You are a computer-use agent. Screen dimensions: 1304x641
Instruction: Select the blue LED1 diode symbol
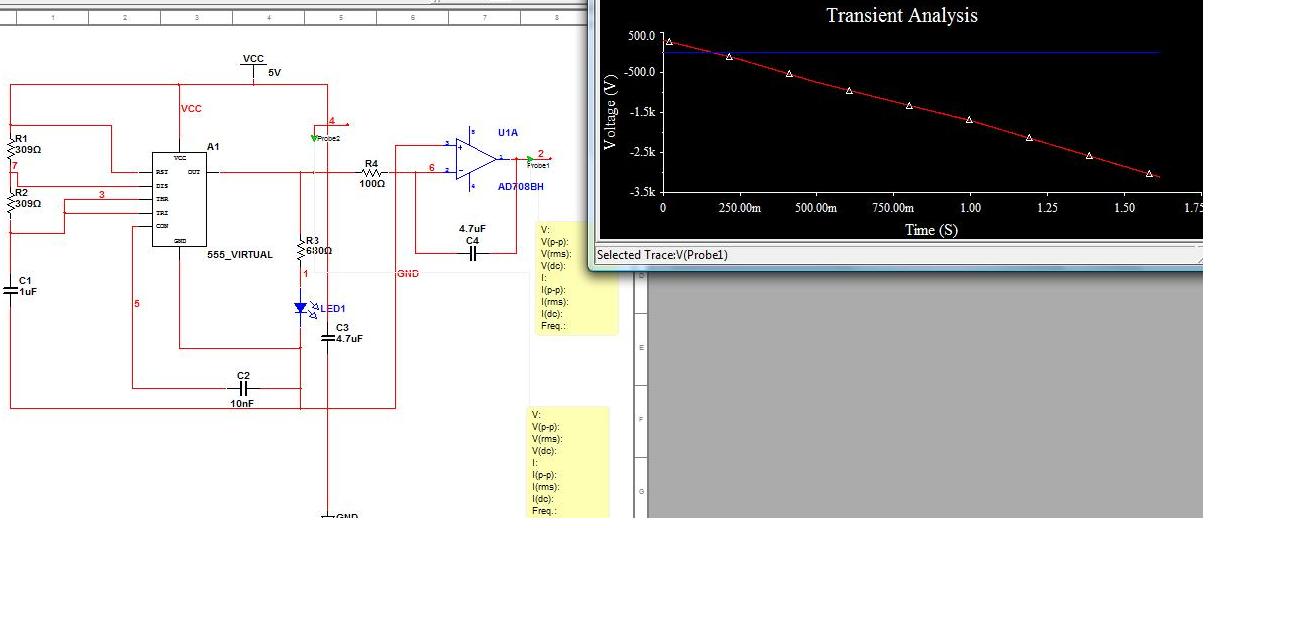(x=301, y=309)
